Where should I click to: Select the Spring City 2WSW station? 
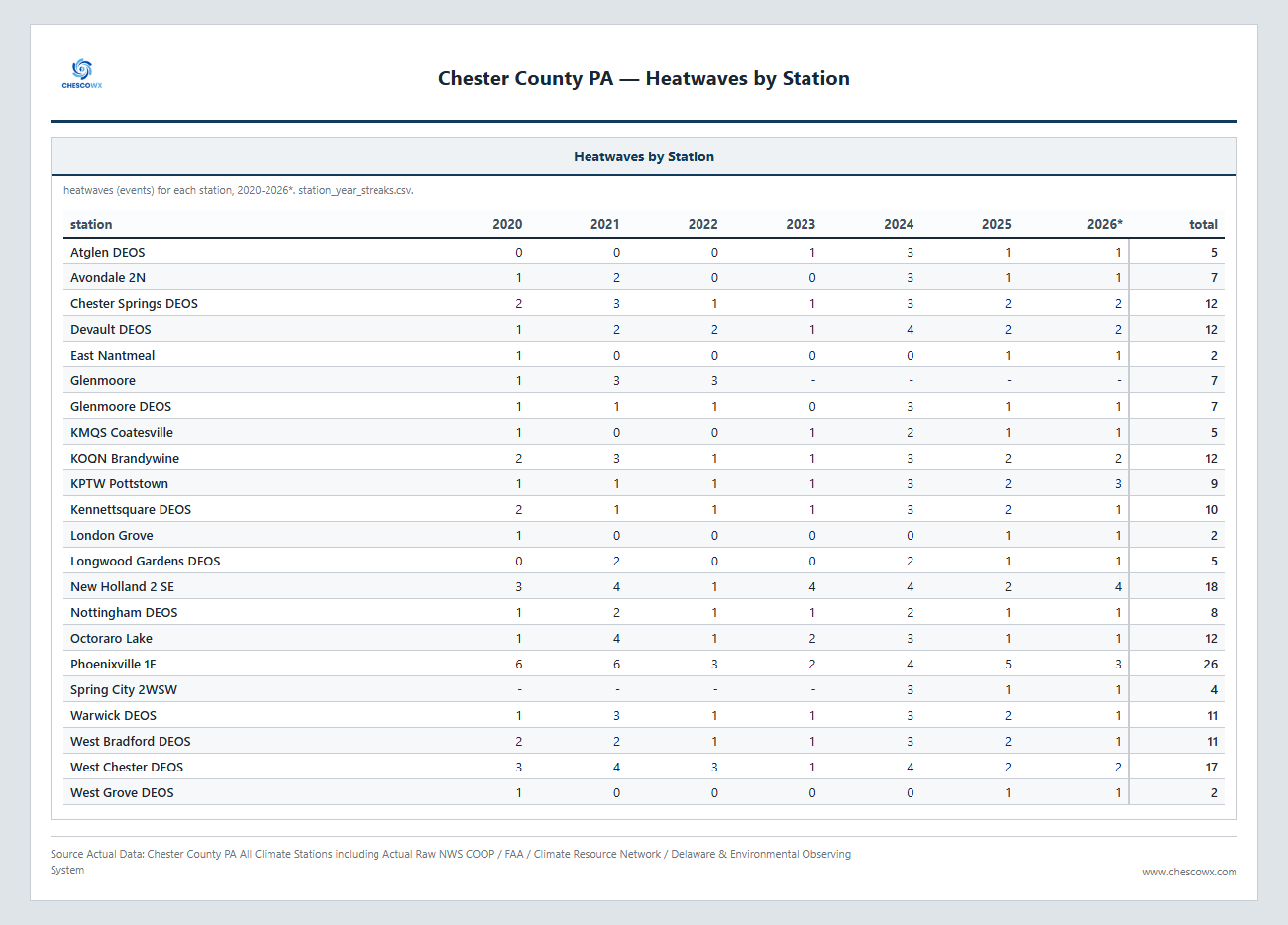pos(124,689)
